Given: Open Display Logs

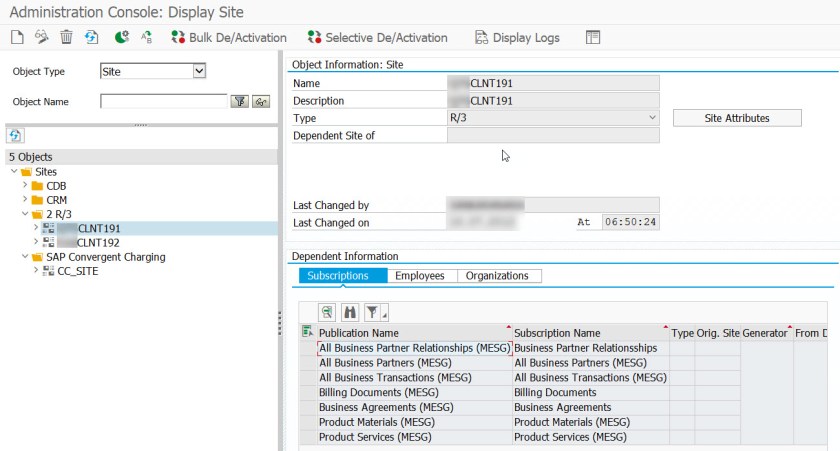Looking at the screenshot, I should point(518,37).
